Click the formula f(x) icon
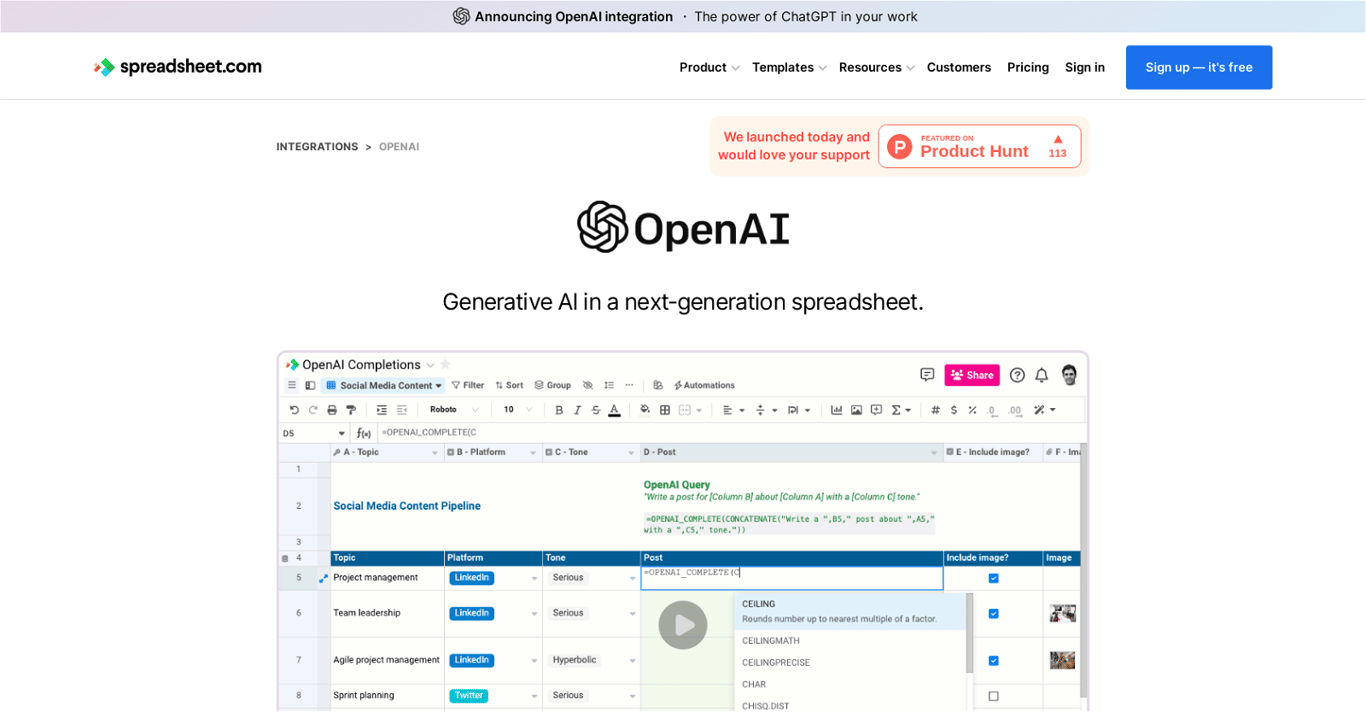The height and width of the screenshot is (712, 1366). (x=363, y=433)
